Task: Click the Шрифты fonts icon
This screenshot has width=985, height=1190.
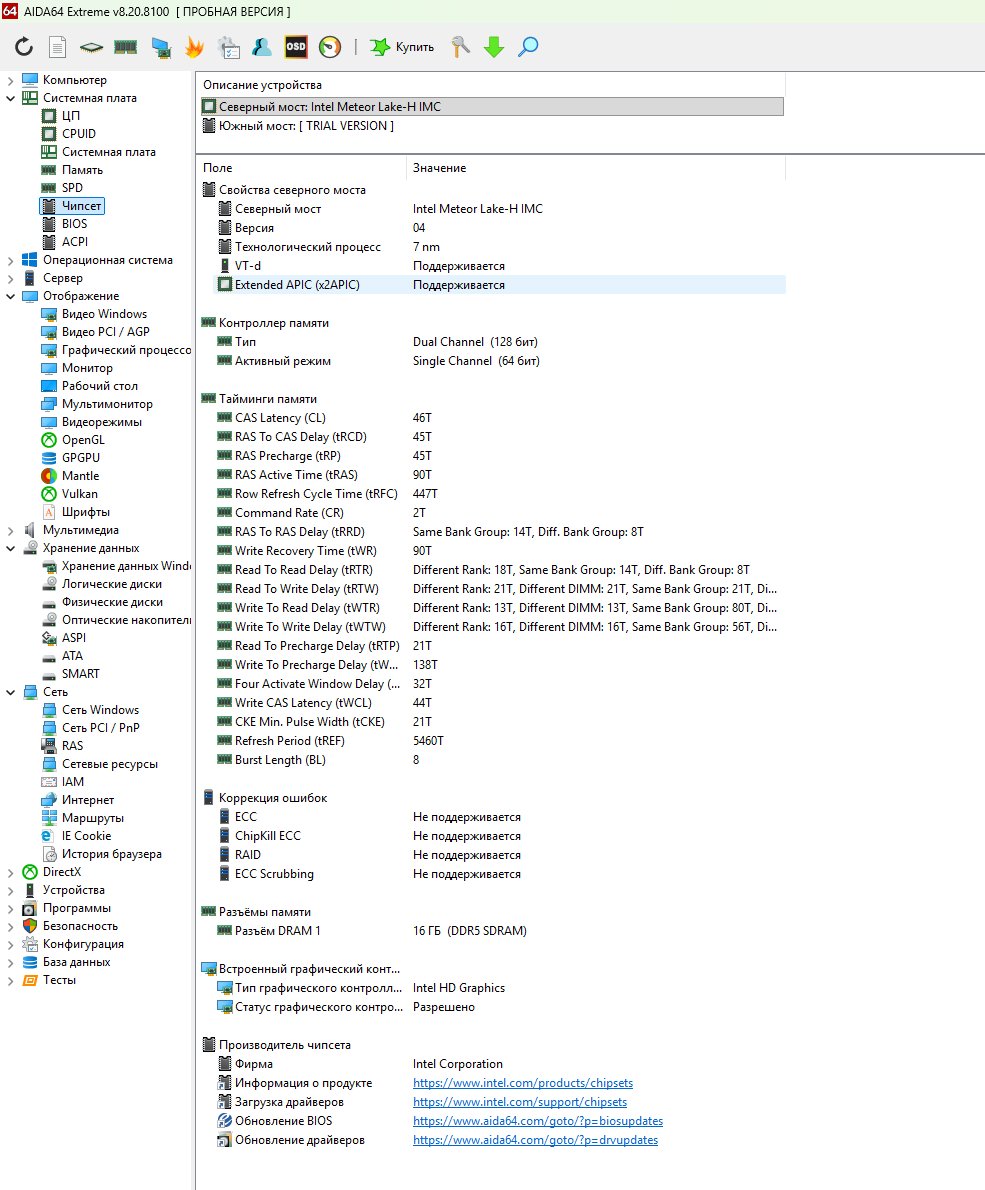Action: pos(49,512)
